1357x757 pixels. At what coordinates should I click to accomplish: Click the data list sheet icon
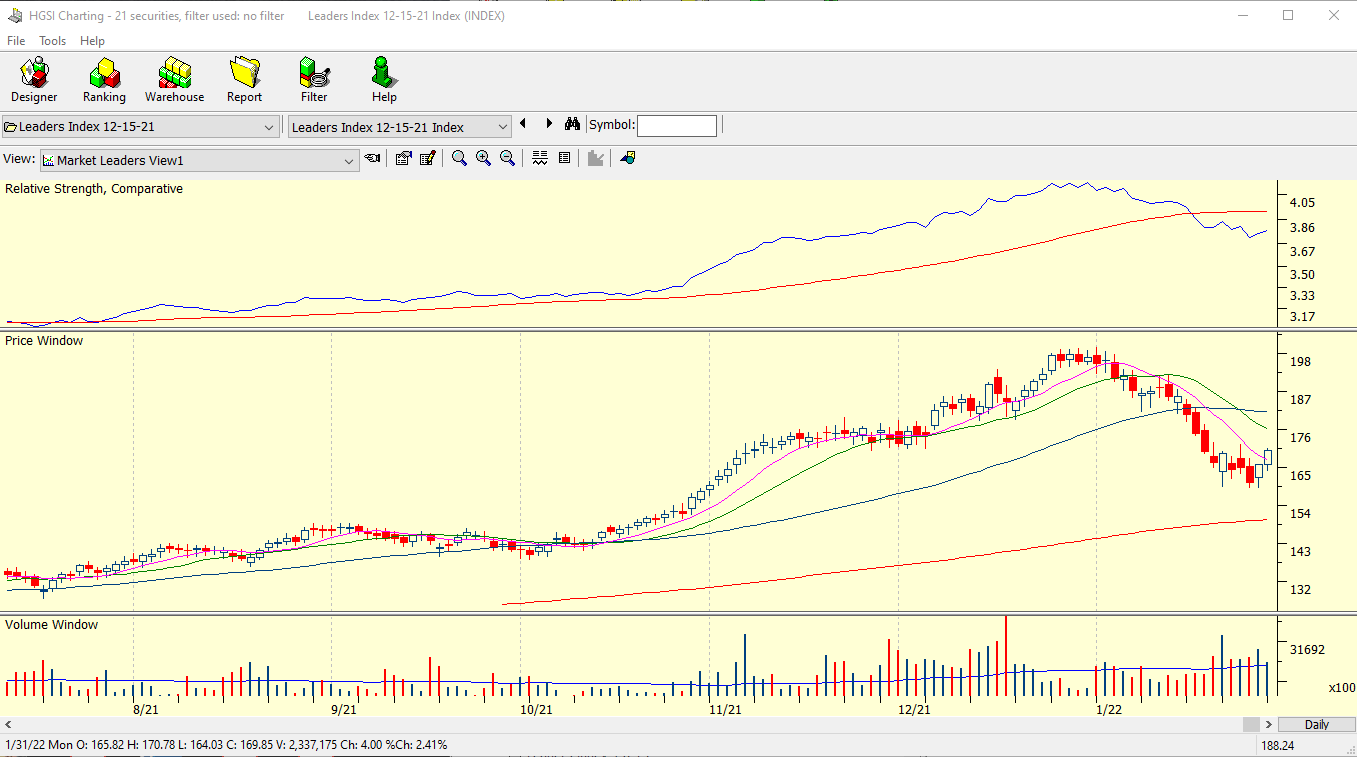coord(564,158)
